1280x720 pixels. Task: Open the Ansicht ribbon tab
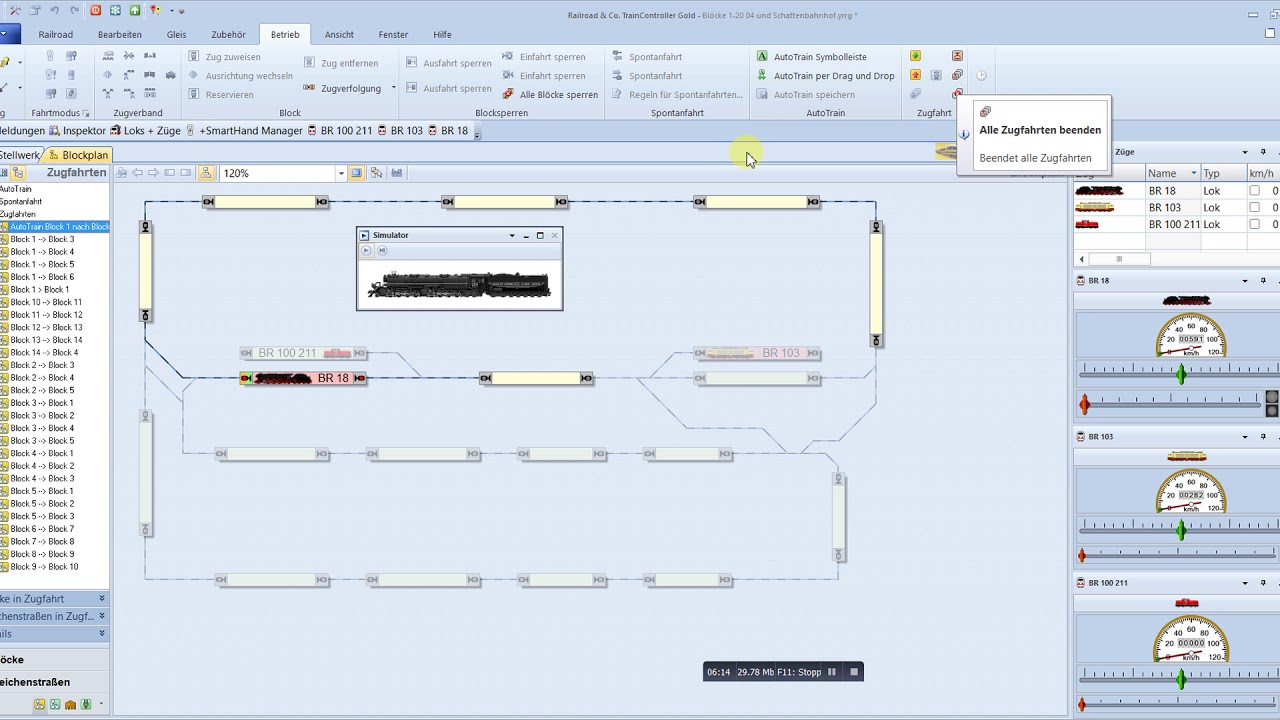point(339,34)
